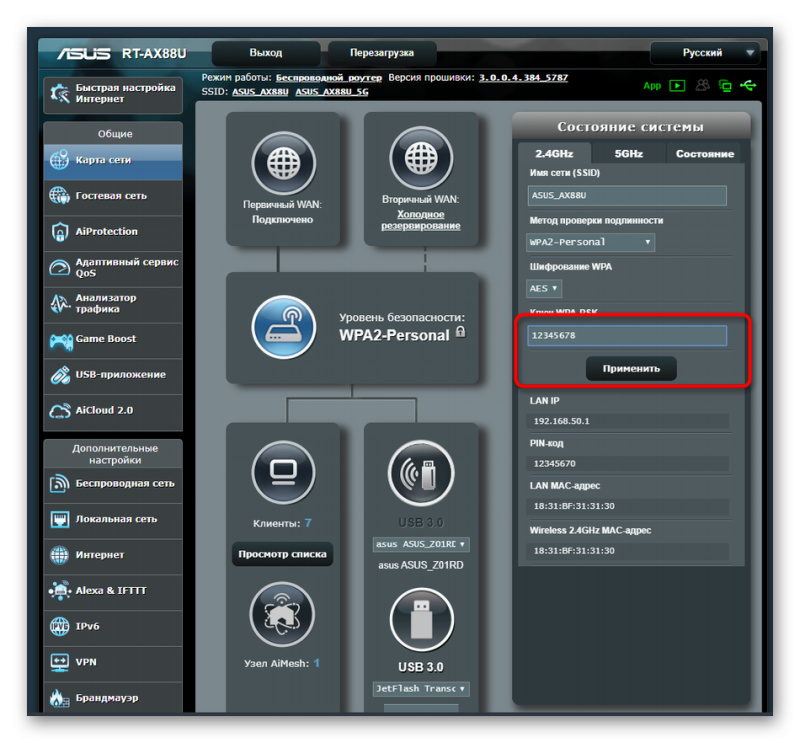Click the ASUS_AX88U_5G SSID link
This screenshot has height=743, width=800.
[x=332, y=92]
